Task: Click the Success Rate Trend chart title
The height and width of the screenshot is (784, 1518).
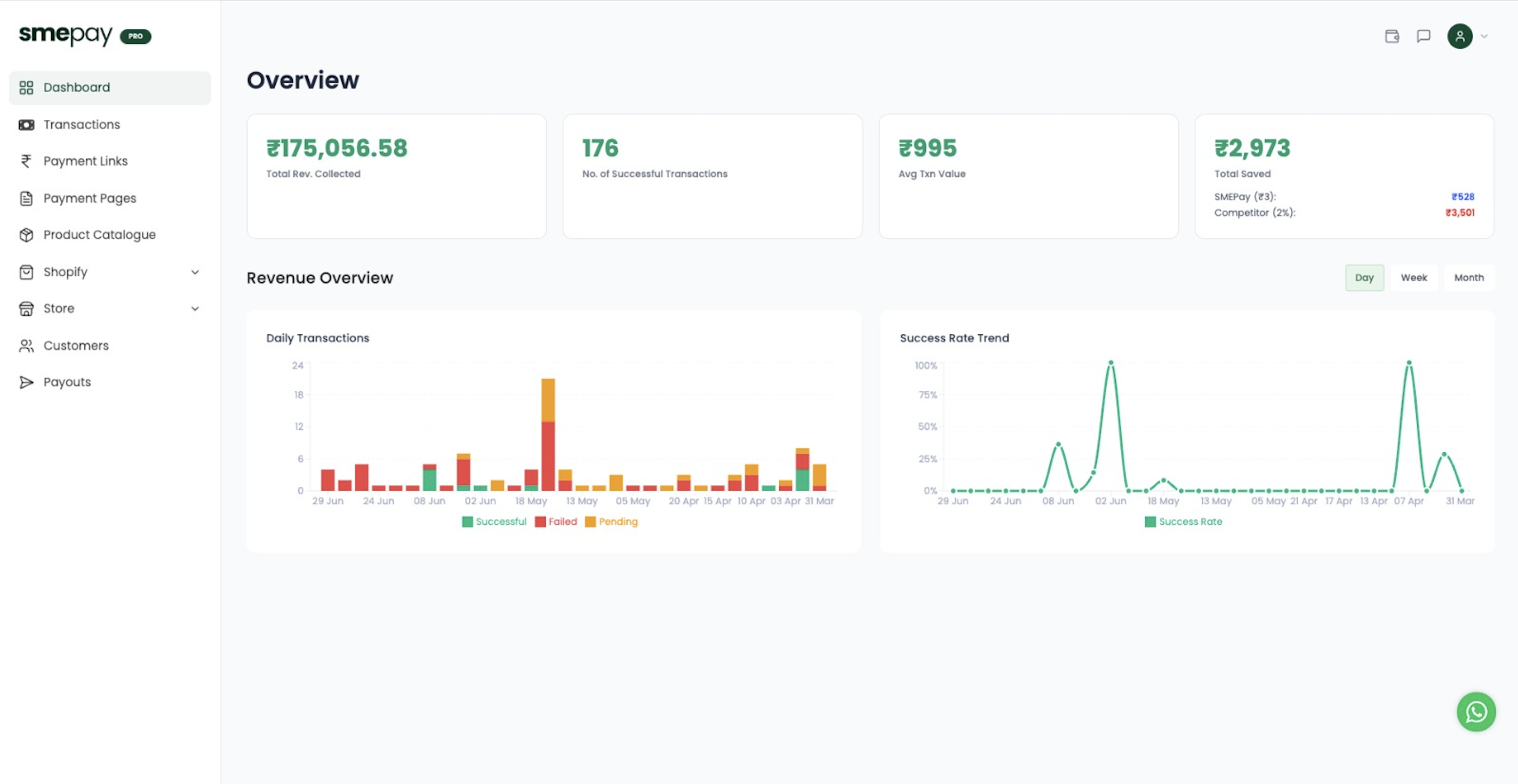Action: coord(954,338)
